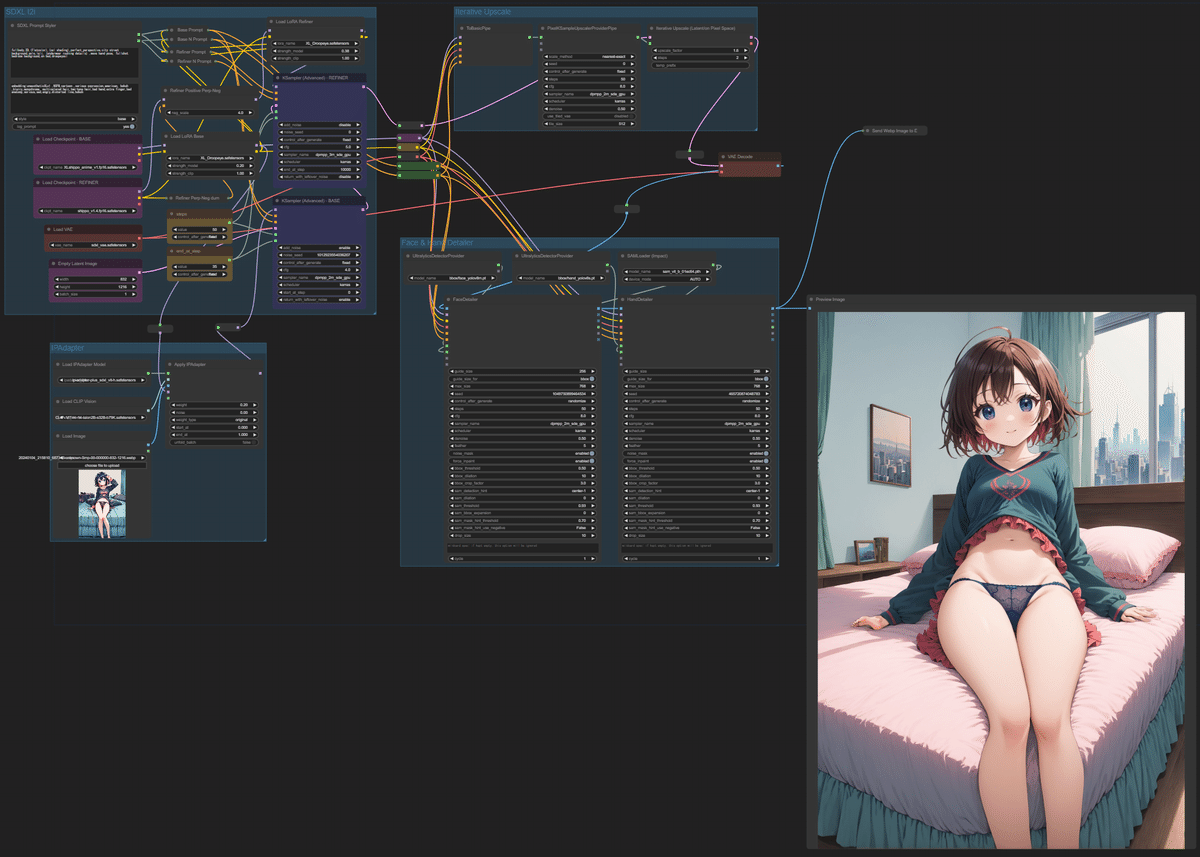Collapse the Iterative Upscale (Latent/on Pixel Space) node

[651, 28]
